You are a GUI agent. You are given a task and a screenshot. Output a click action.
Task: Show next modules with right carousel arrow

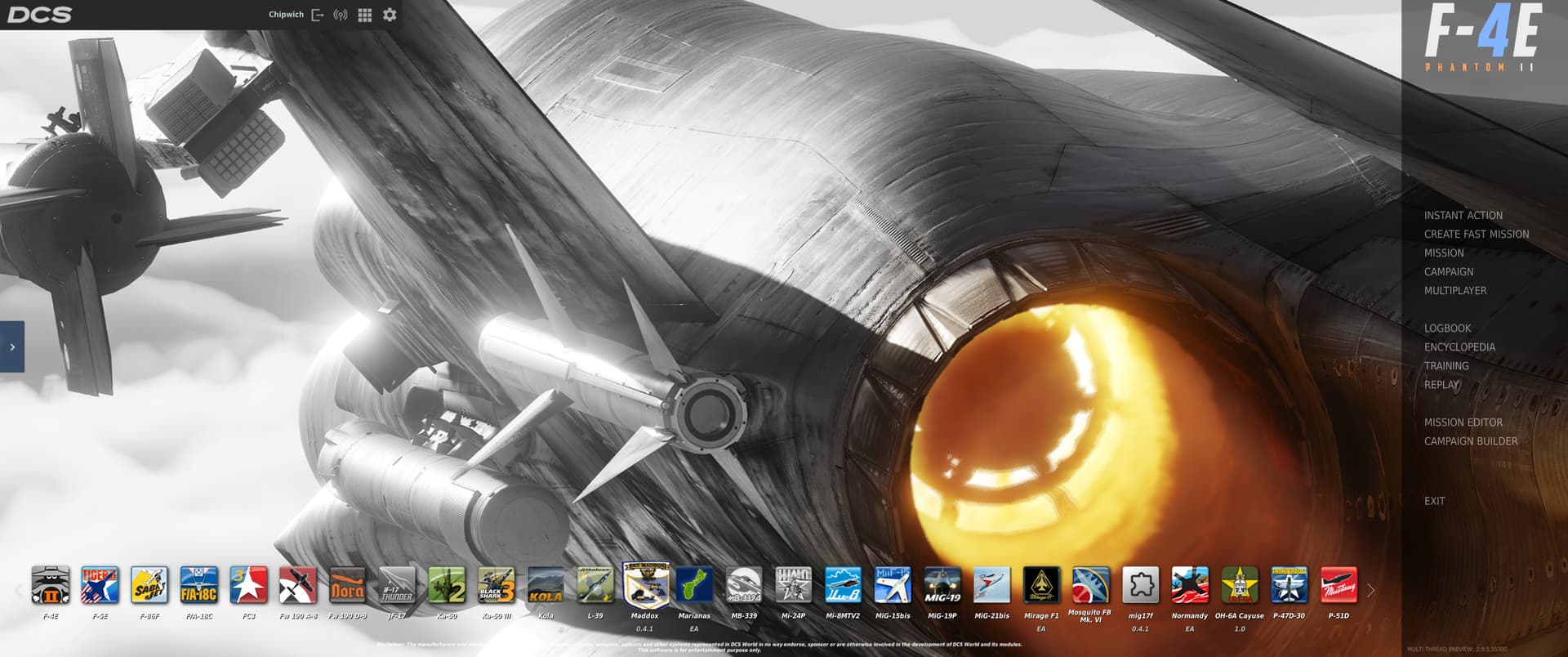[1371, 590]
